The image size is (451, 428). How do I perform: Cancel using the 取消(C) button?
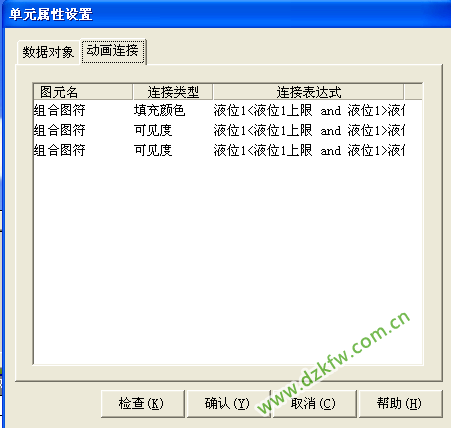click(x=314, y=404)
